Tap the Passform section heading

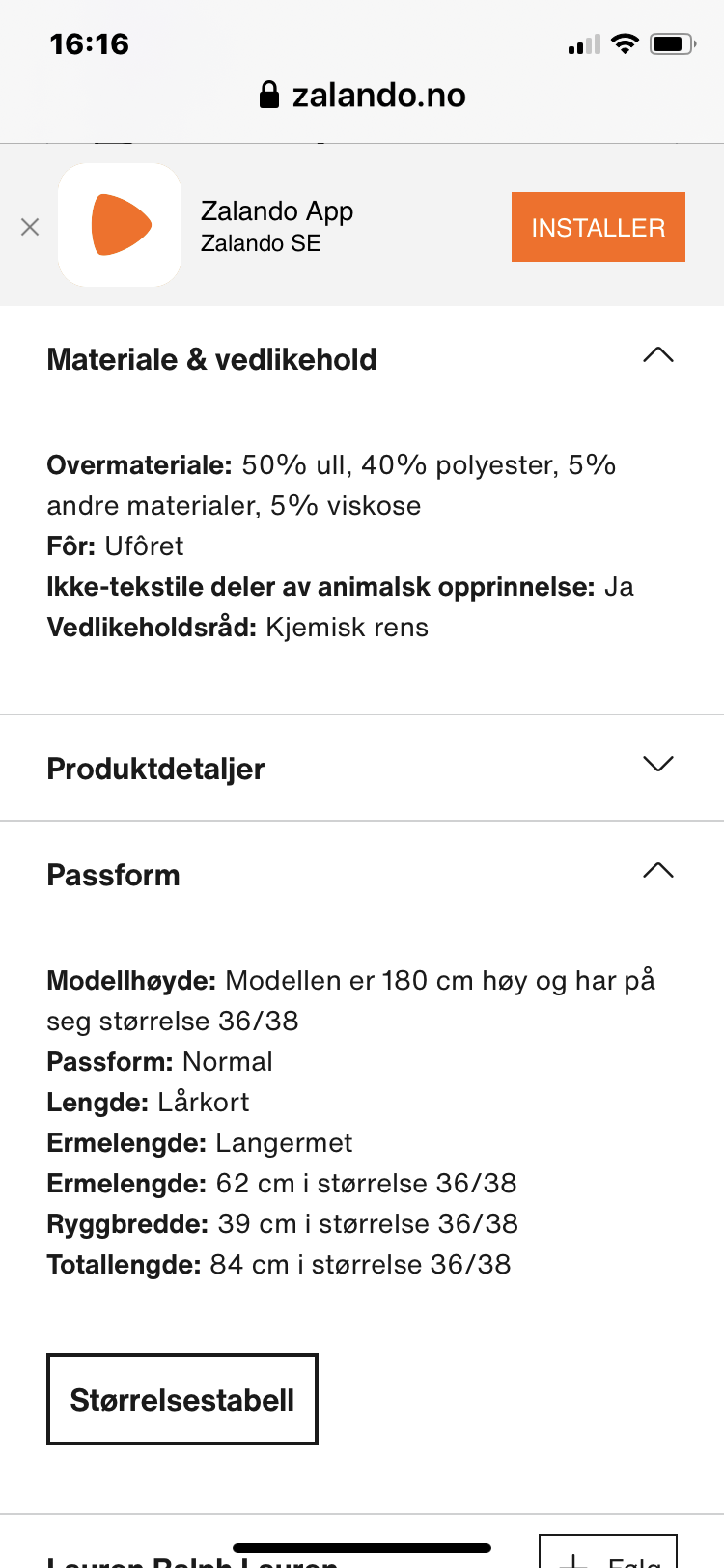[x=113, y=875]
